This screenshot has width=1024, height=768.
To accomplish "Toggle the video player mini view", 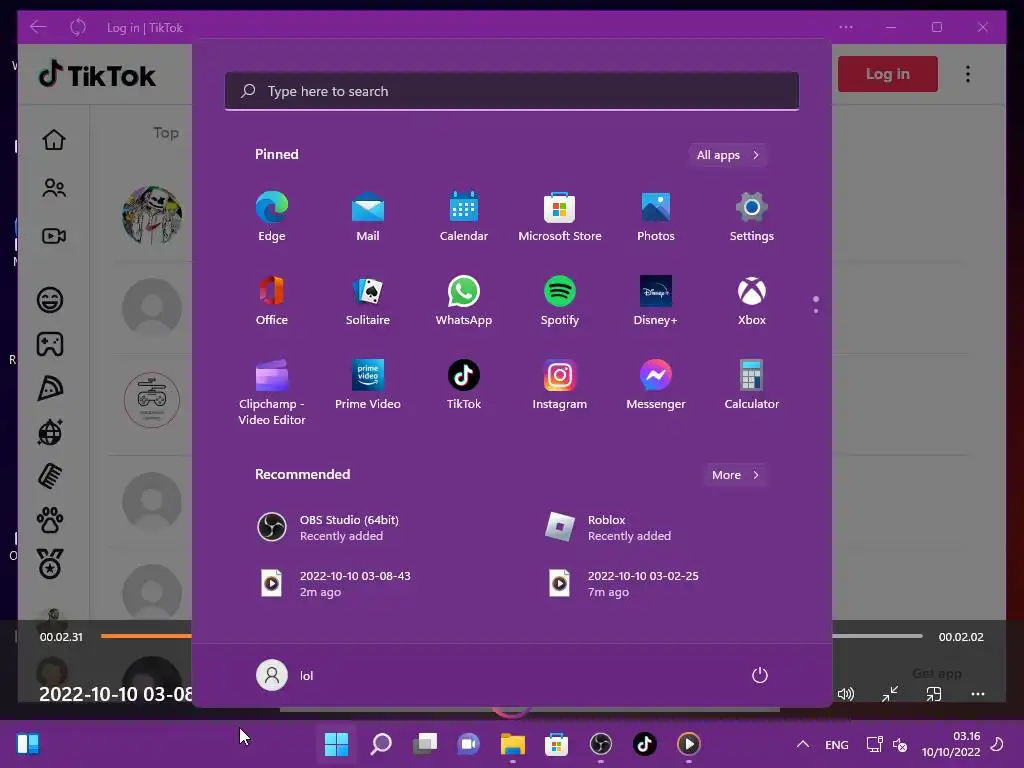I will tap(934, 694).
